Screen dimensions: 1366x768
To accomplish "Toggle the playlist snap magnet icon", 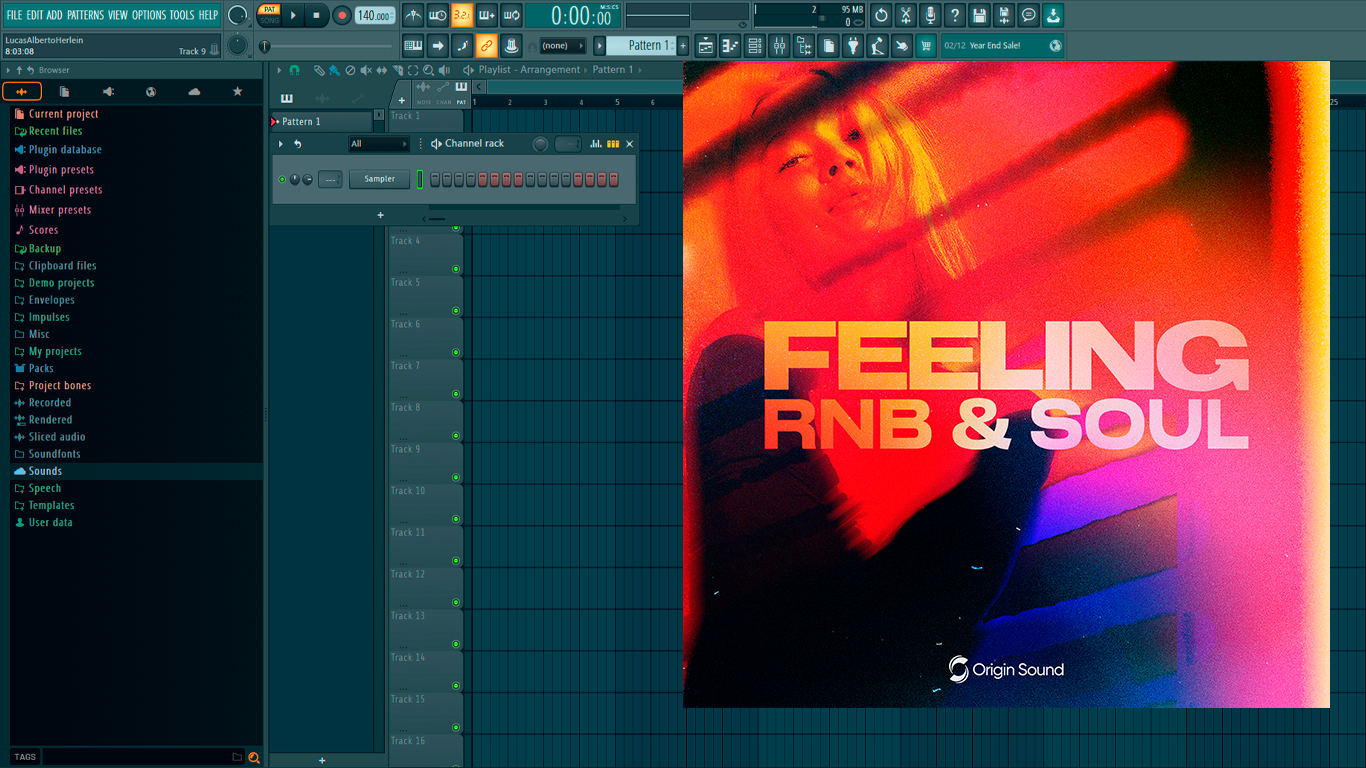I will pos(294,70).
